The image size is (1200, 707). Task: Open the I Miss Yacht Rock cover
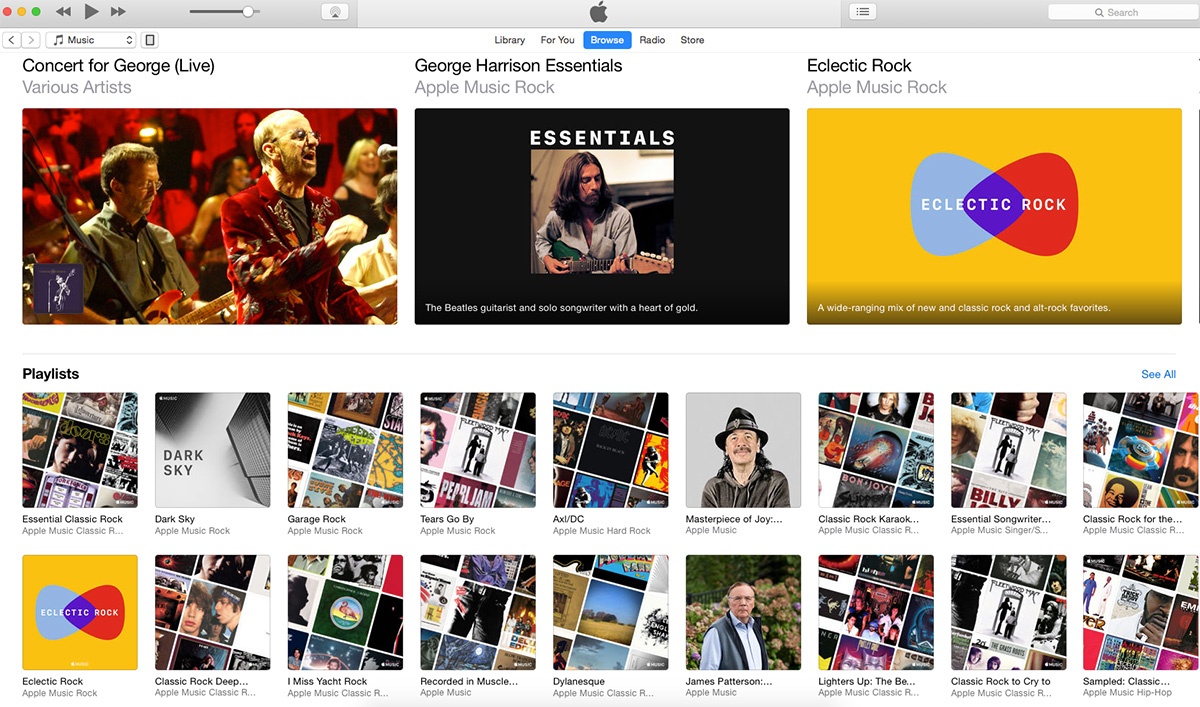pyautogui.click(x=345, y=612)
